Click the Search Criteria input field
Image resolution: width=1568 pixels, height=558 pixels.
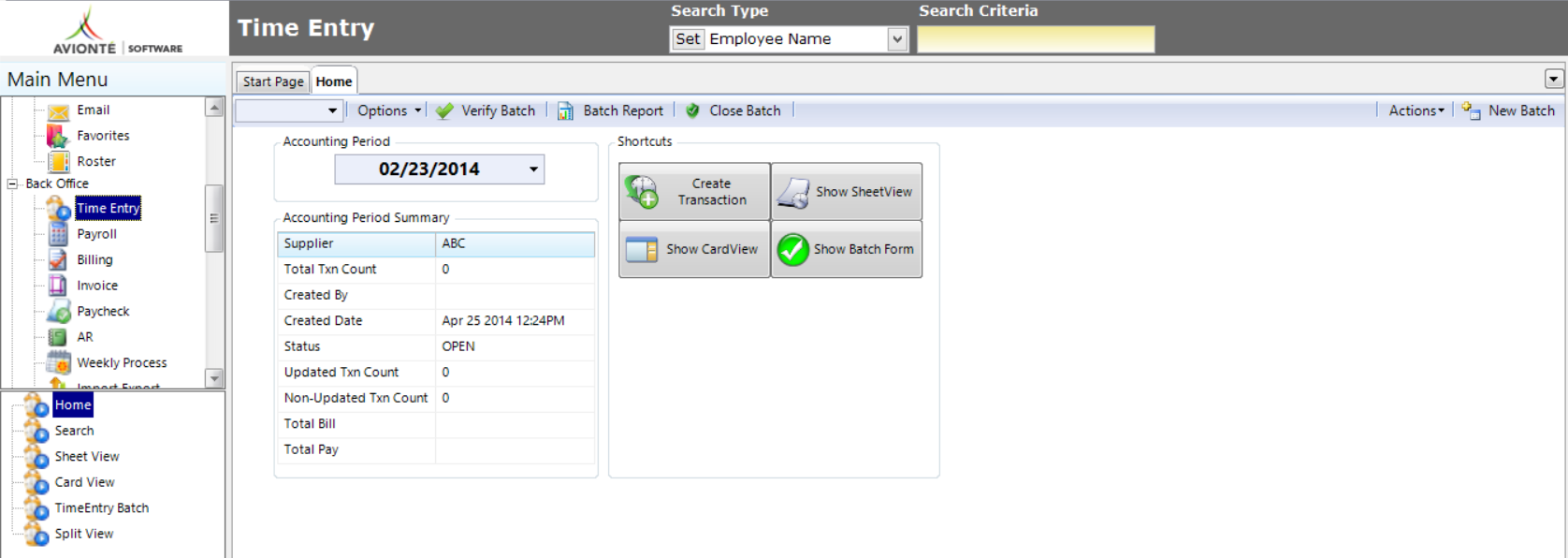pos(1036,39)
